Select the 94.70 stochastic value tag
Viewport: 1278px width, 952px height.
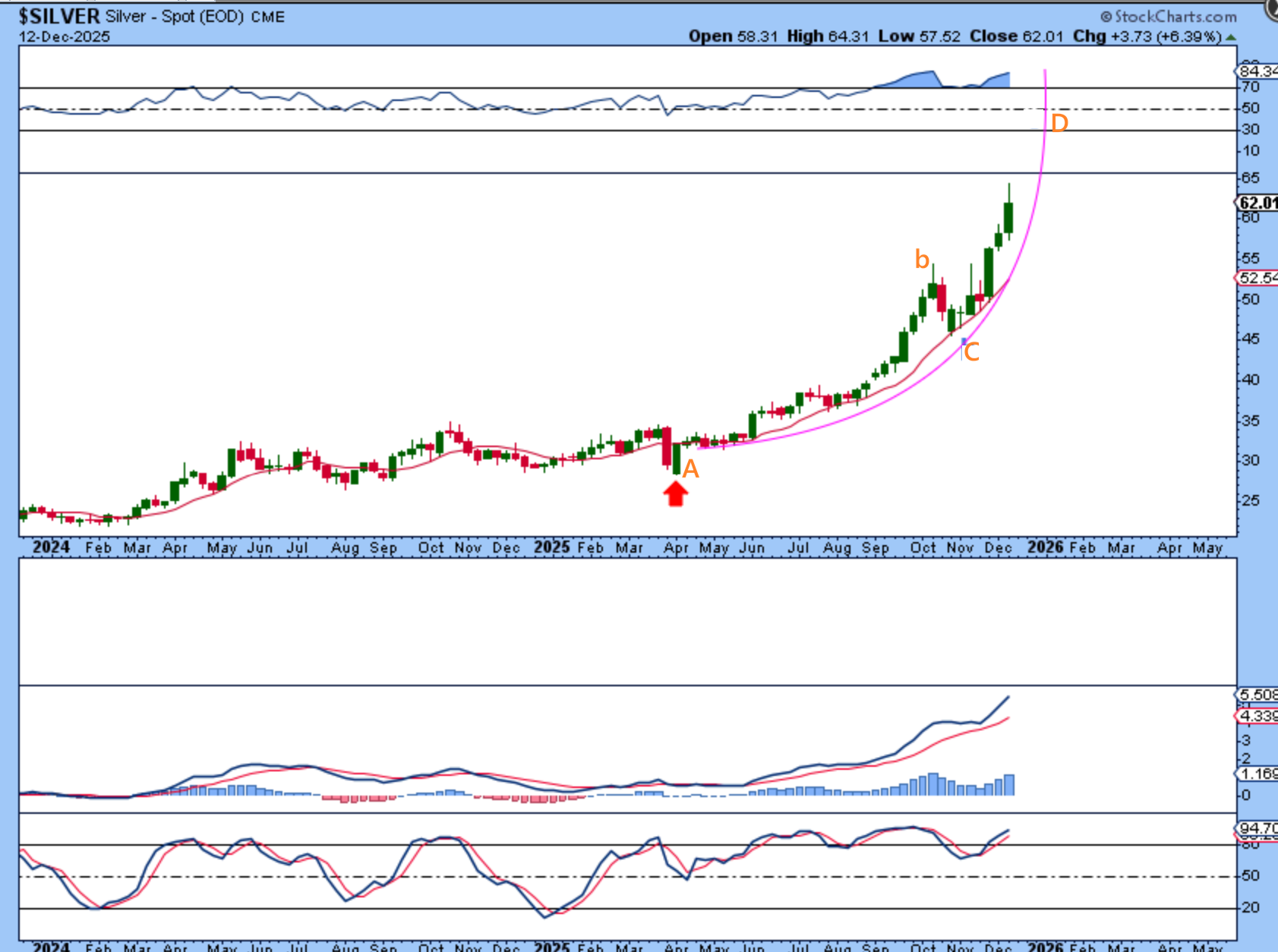[1257, 828]
